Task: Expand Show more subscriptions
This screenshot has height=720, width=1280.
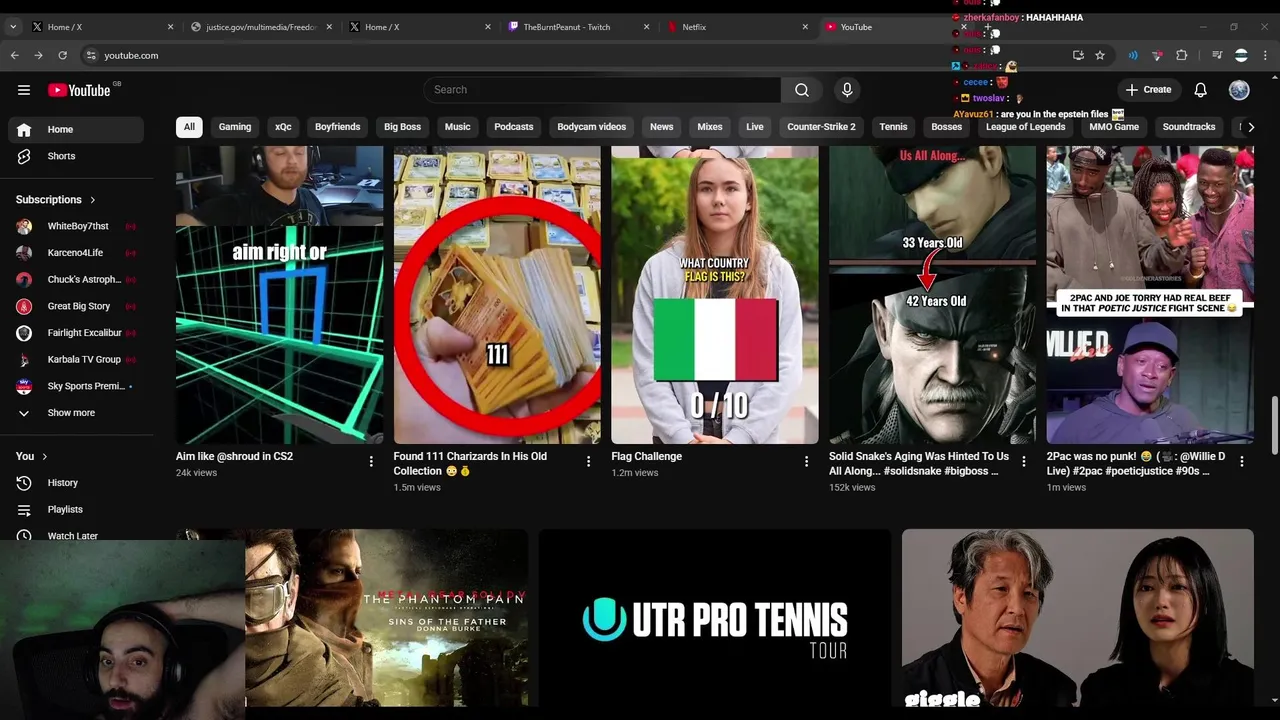Action: [72, 413]
